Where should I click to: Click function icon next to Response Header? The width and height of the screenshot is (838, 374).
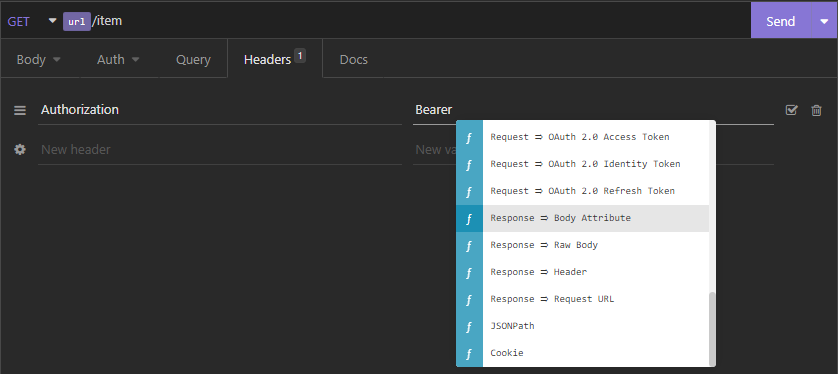469,272
